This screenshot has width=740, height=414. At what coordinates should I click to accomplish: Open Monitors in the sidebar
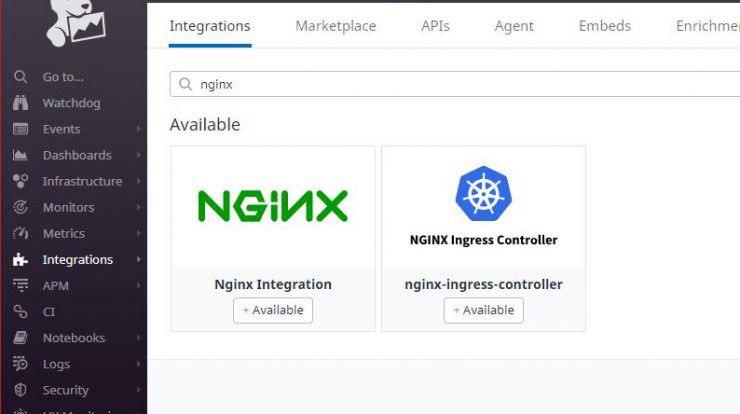coord(68,207)
